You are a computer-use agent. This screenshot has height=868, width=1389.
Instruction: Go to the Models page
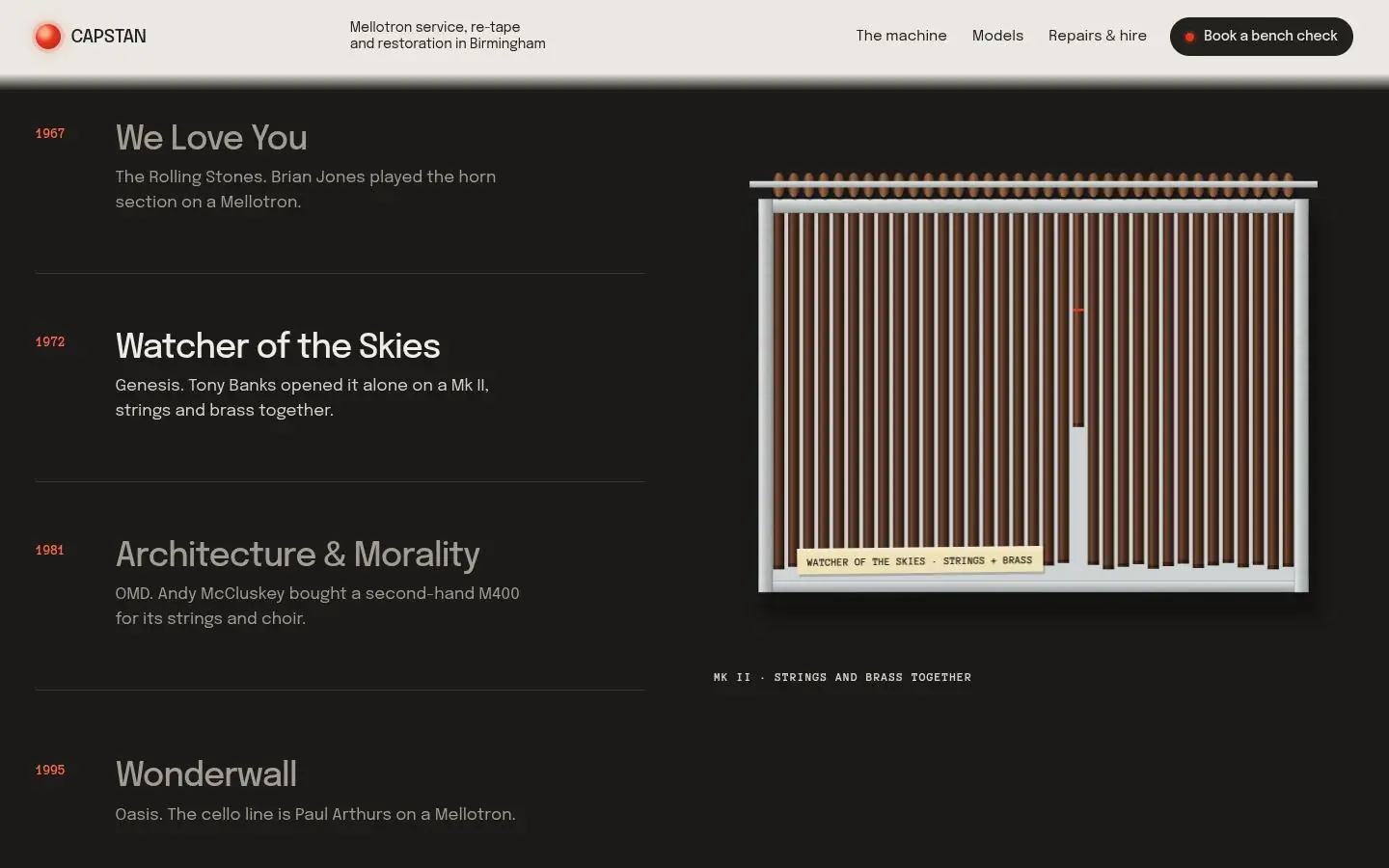[997, 36]
